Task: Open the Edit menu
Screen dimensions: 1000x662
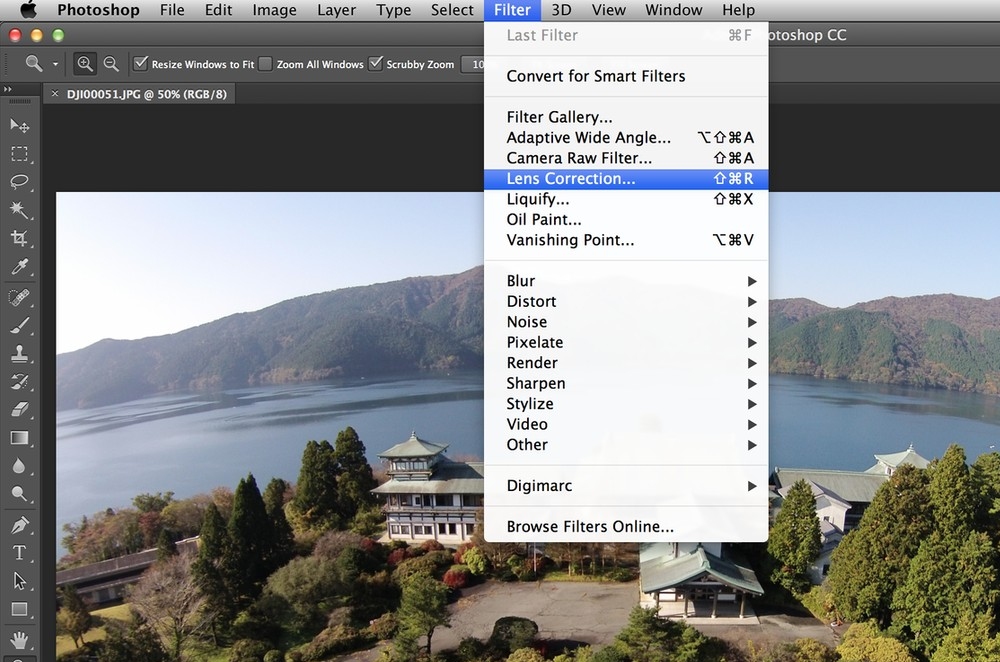Action: click(218, 10)
